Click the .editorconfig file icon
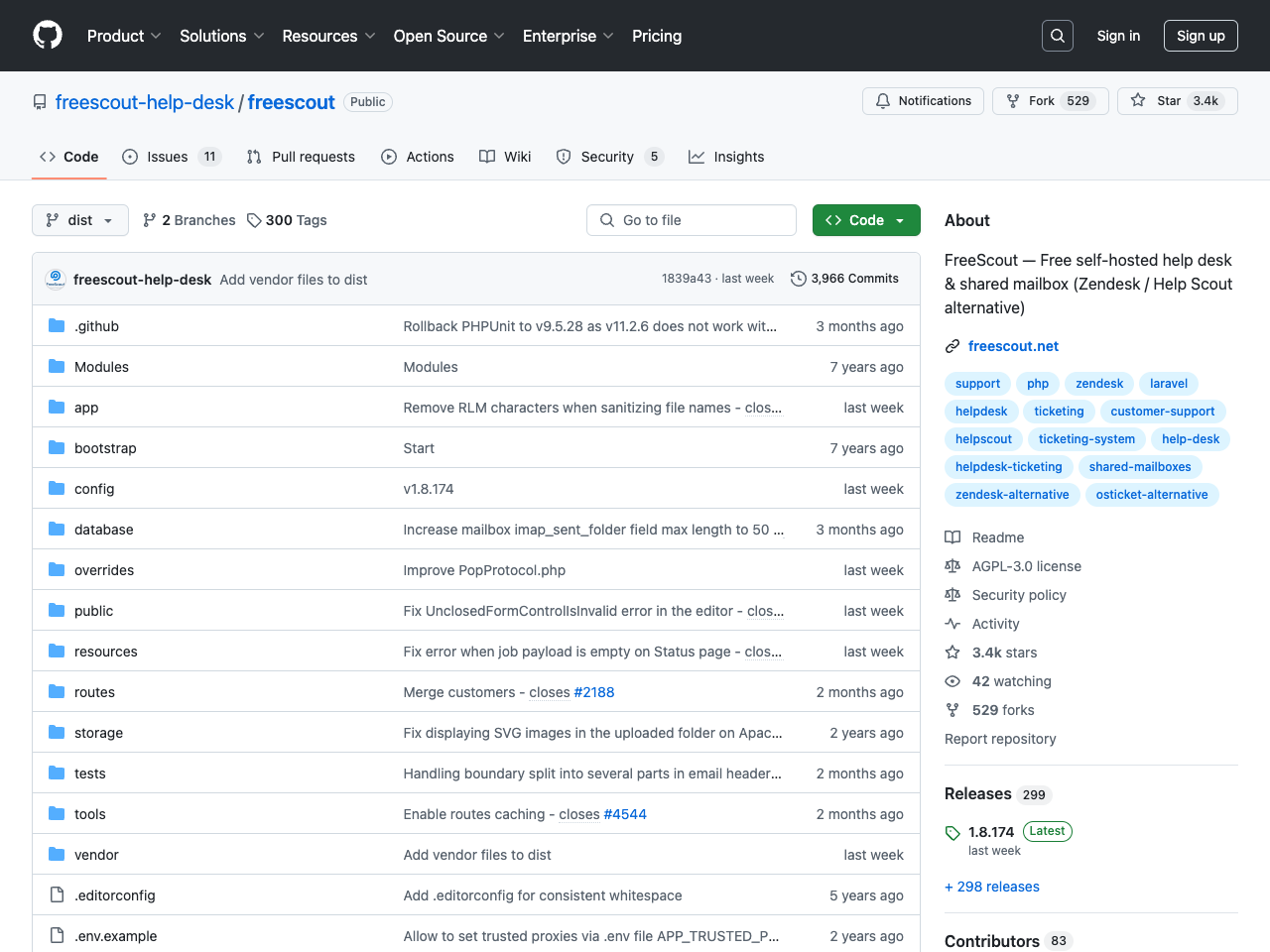Viewport: 1270px width, 952px height. [x=57, y=895]
